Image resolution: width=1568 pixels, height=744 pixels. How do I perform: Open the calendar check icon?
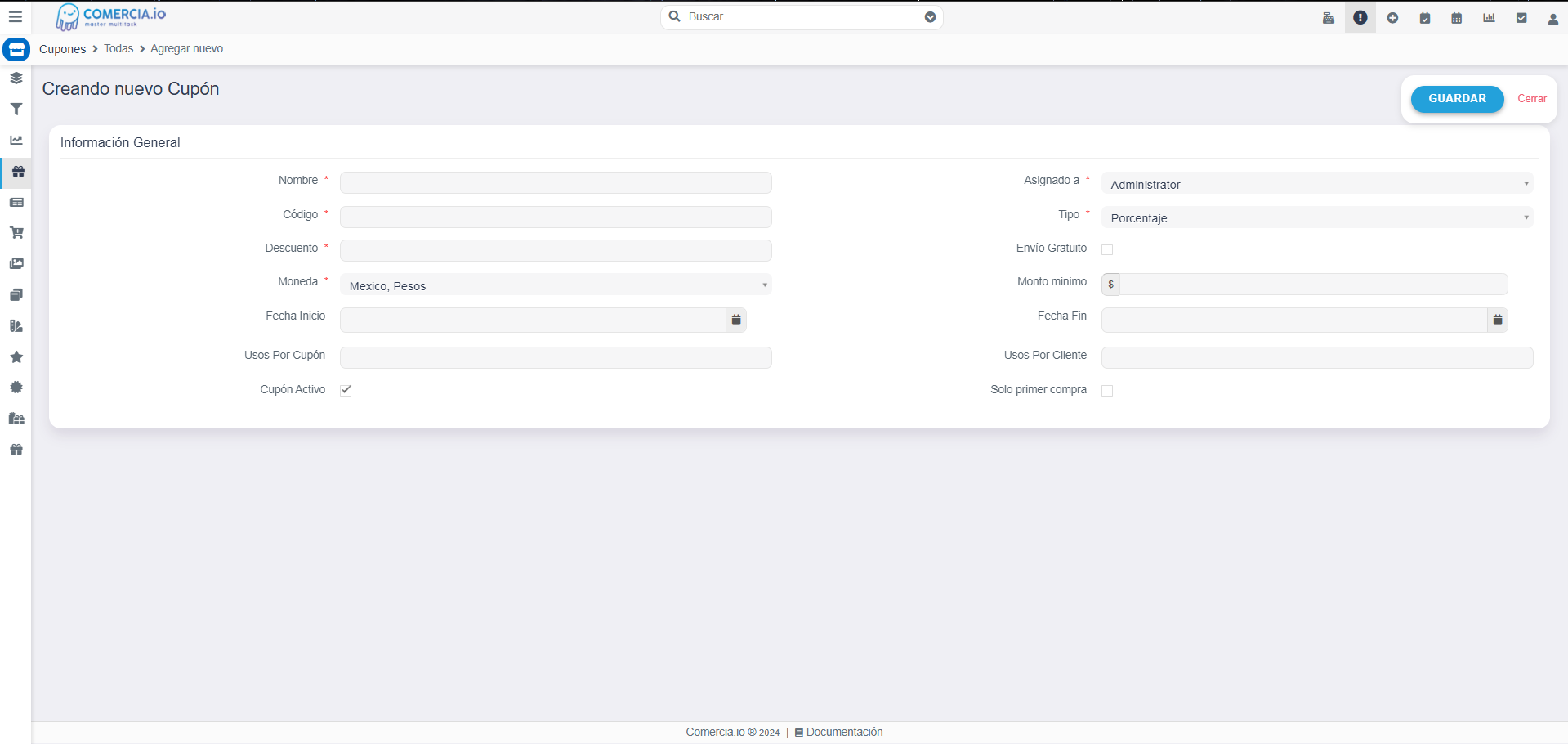[x=1425, y=18]
